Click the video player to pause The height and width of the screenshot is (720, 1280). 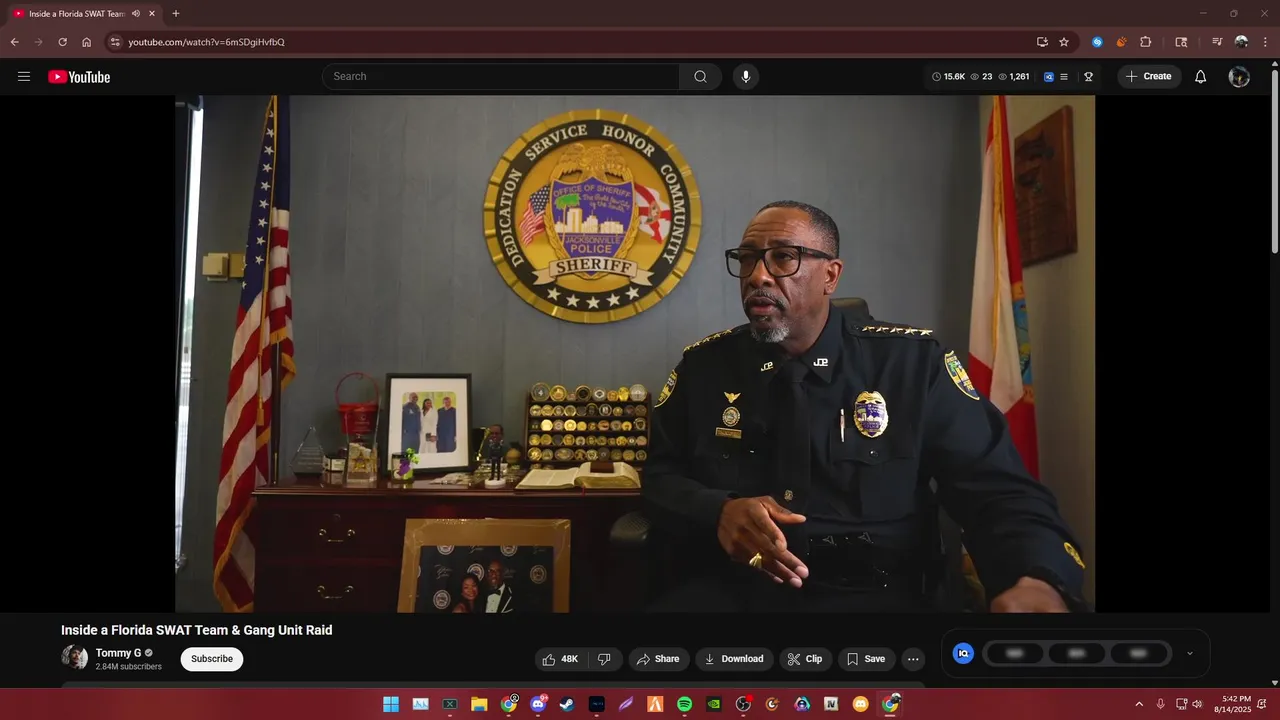coord(635,354)
